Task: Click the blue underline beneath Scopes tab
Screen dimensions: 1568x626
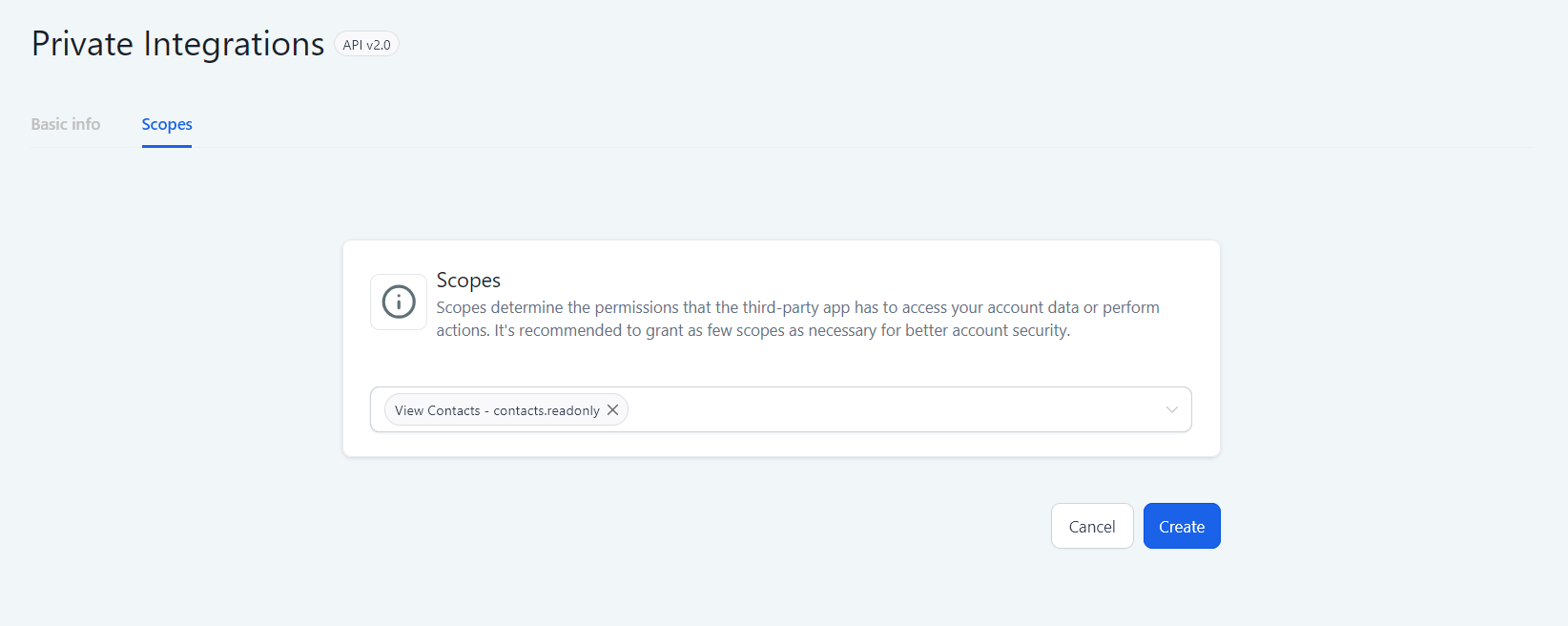Action: 167,146
